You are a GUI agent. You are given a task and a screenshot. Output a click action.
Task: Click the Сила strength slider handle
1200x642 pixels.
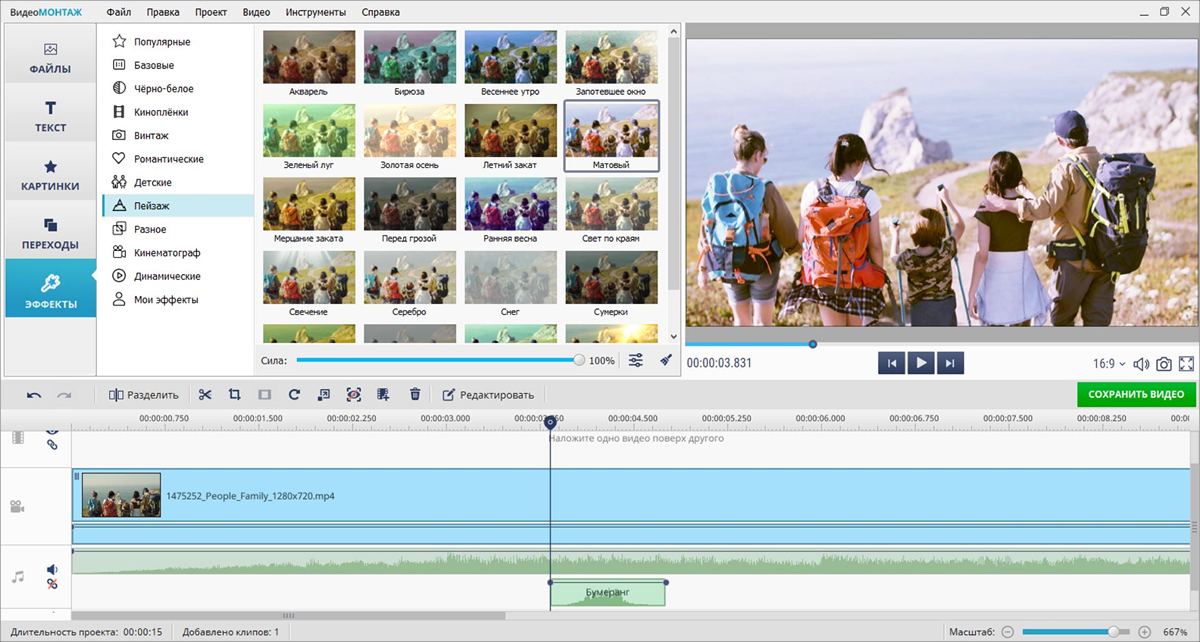click(x=580, y=360)
